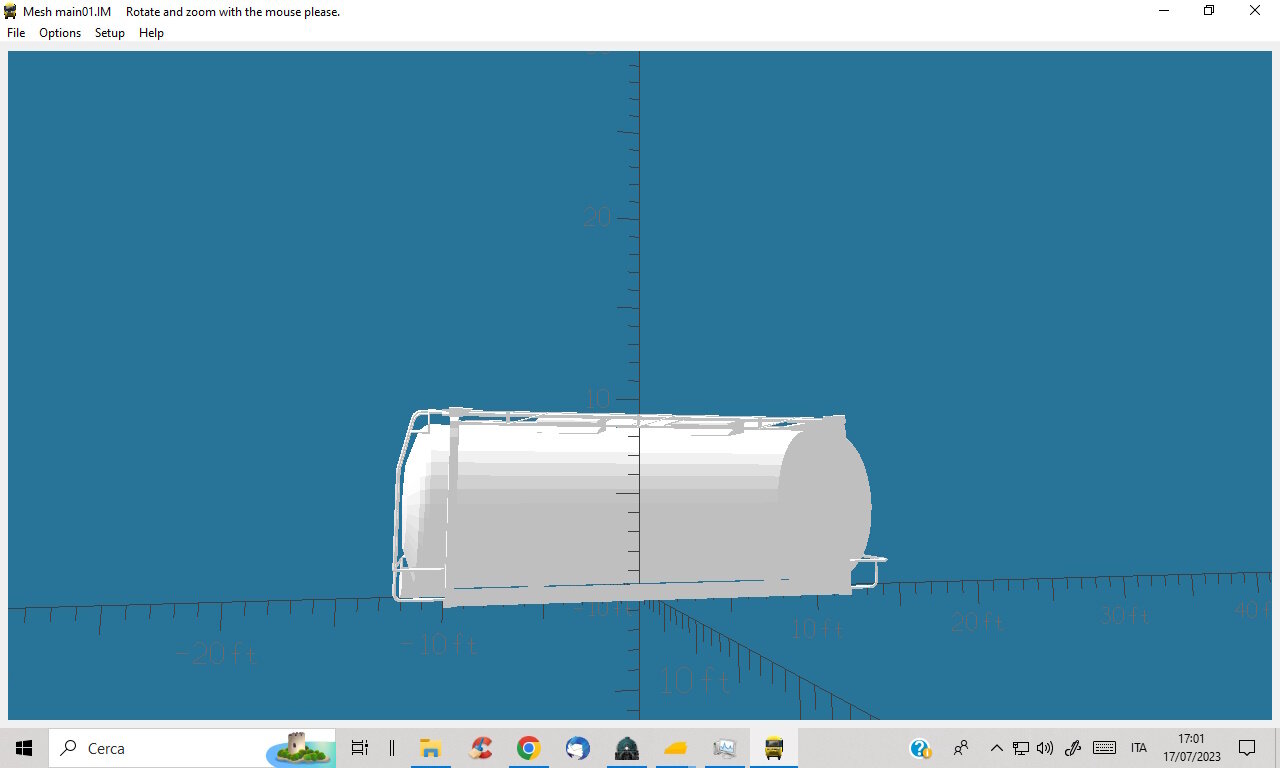This screenshot has height=768, width=1280.
Task: Open the Help menu
Action: coord(151,33)
